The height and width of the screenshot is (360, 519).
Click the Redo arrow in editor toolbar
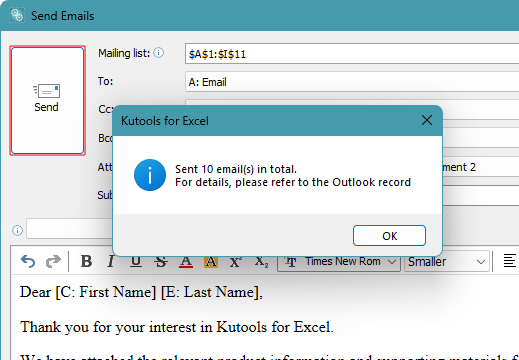click(x=53, y=261)
